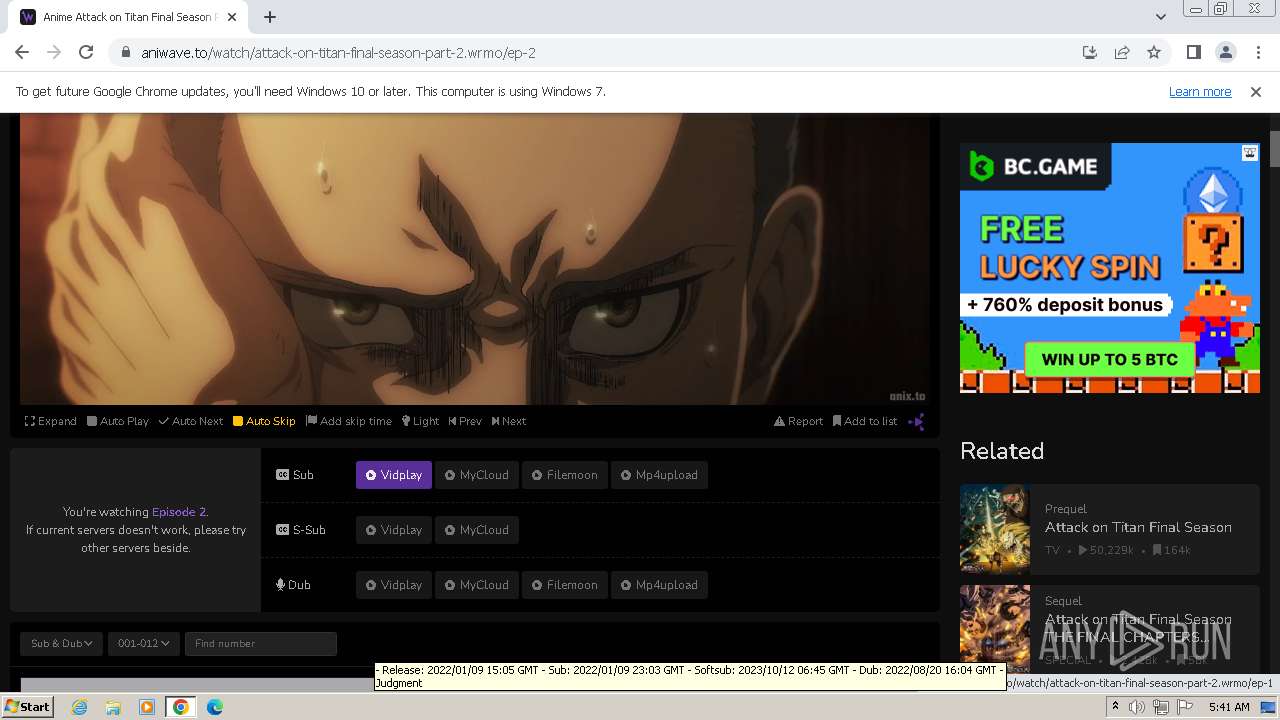Open the volume tray icon
Image resolution: width=1280 pixels, height=720 pixels.
(1137, 707)
